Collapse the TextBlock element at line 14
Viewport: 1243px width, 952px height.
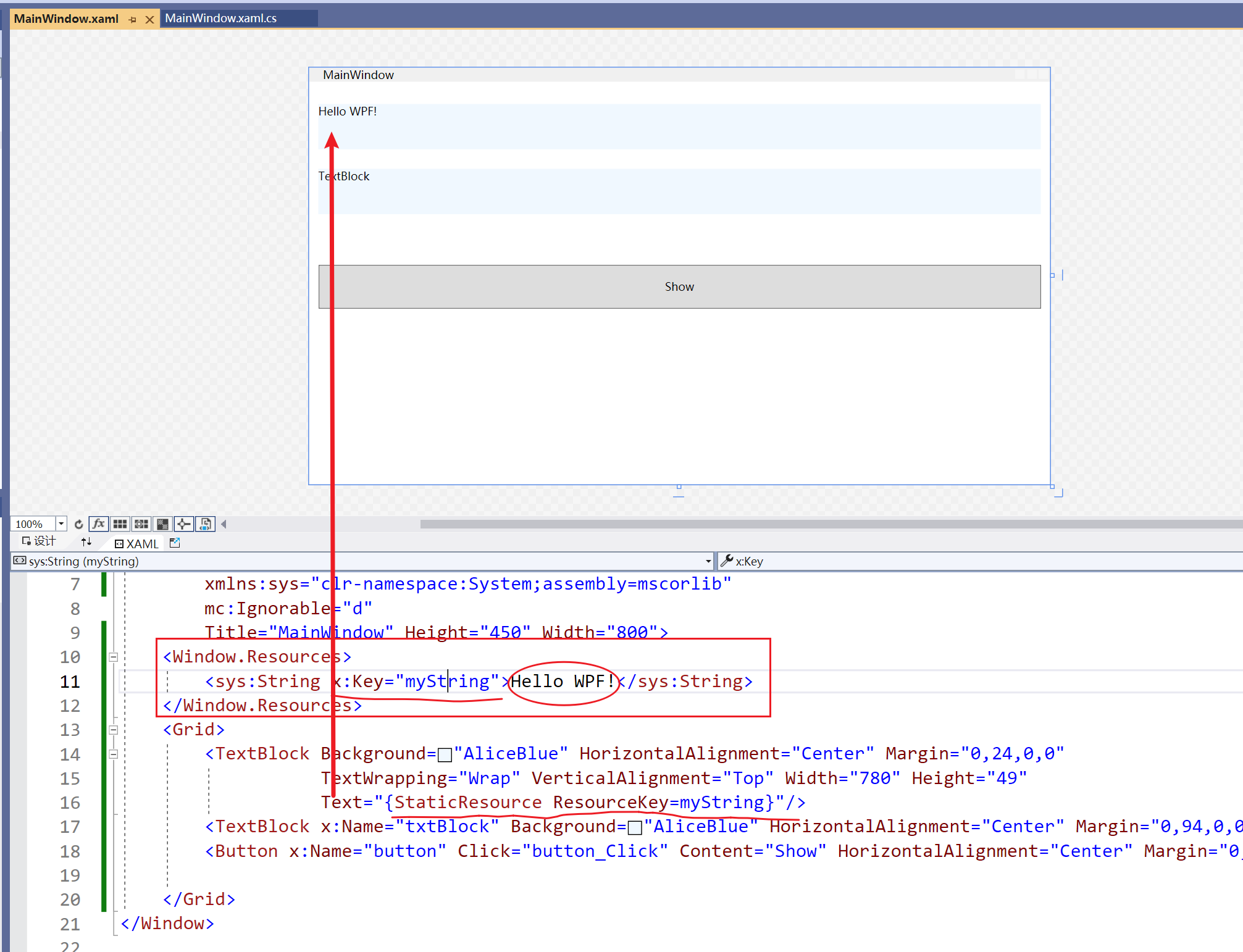click(x=114, y=754)
